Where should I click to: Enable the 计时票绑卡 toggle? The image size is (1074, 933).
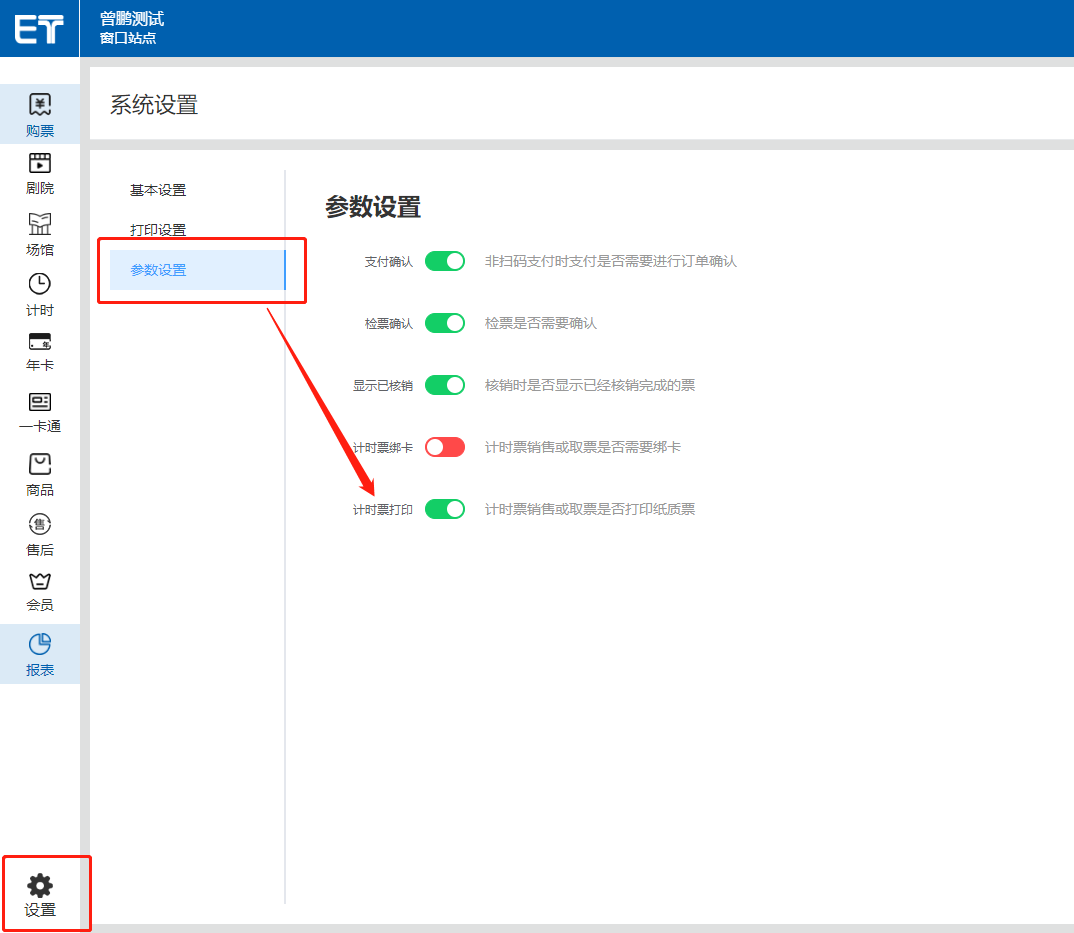pyautogui.click(x=445, y=447)
